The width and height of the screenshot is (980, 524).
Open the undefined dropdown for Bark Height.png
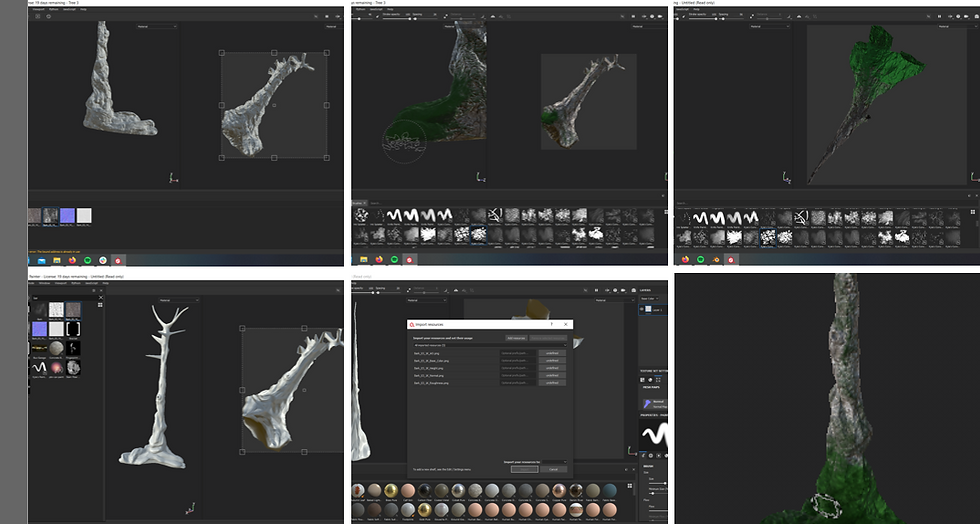pyautogui.click(x=552, y=368)
